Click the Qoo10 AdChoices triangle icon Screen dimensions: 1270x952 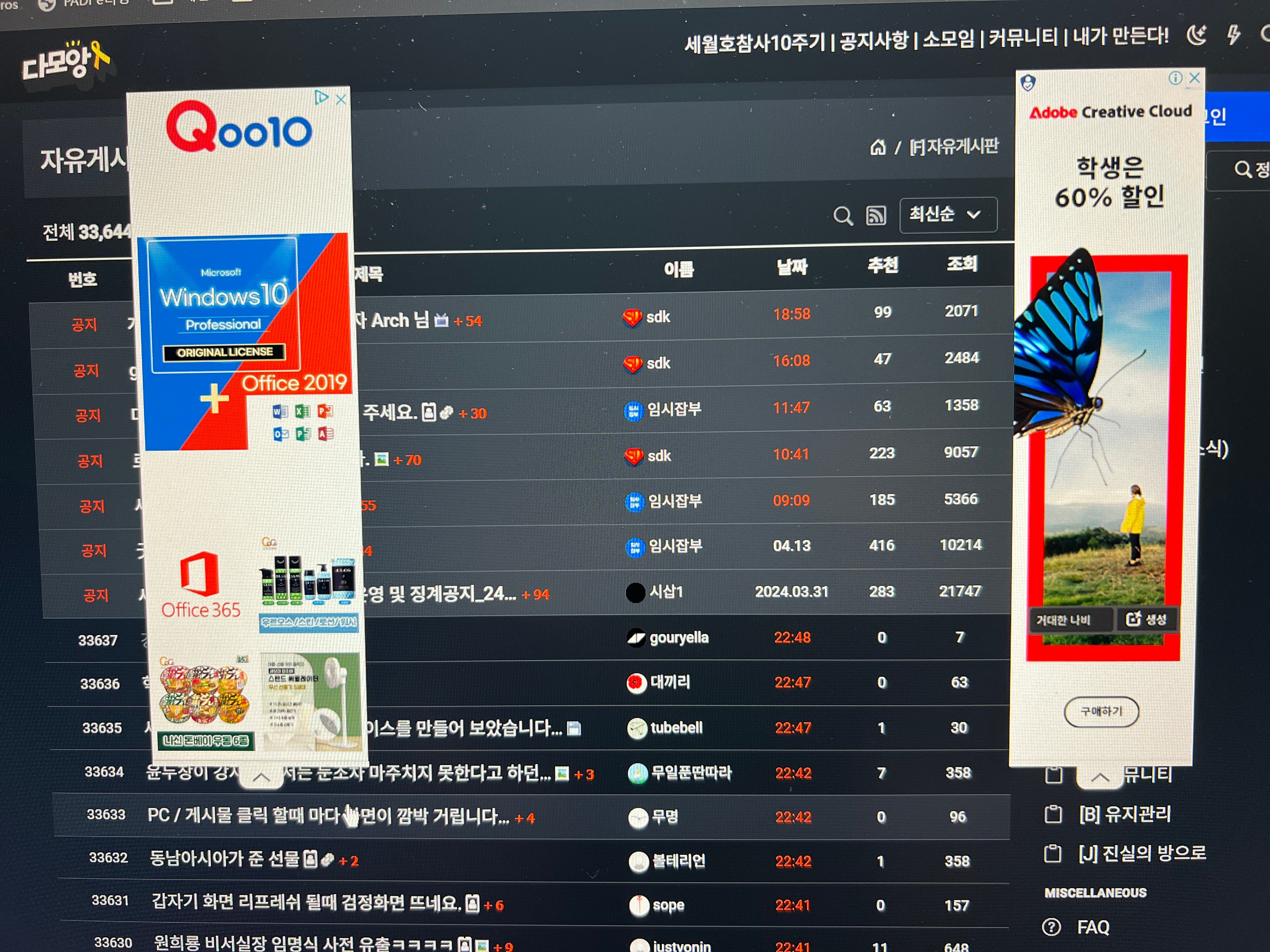point(321,98)
